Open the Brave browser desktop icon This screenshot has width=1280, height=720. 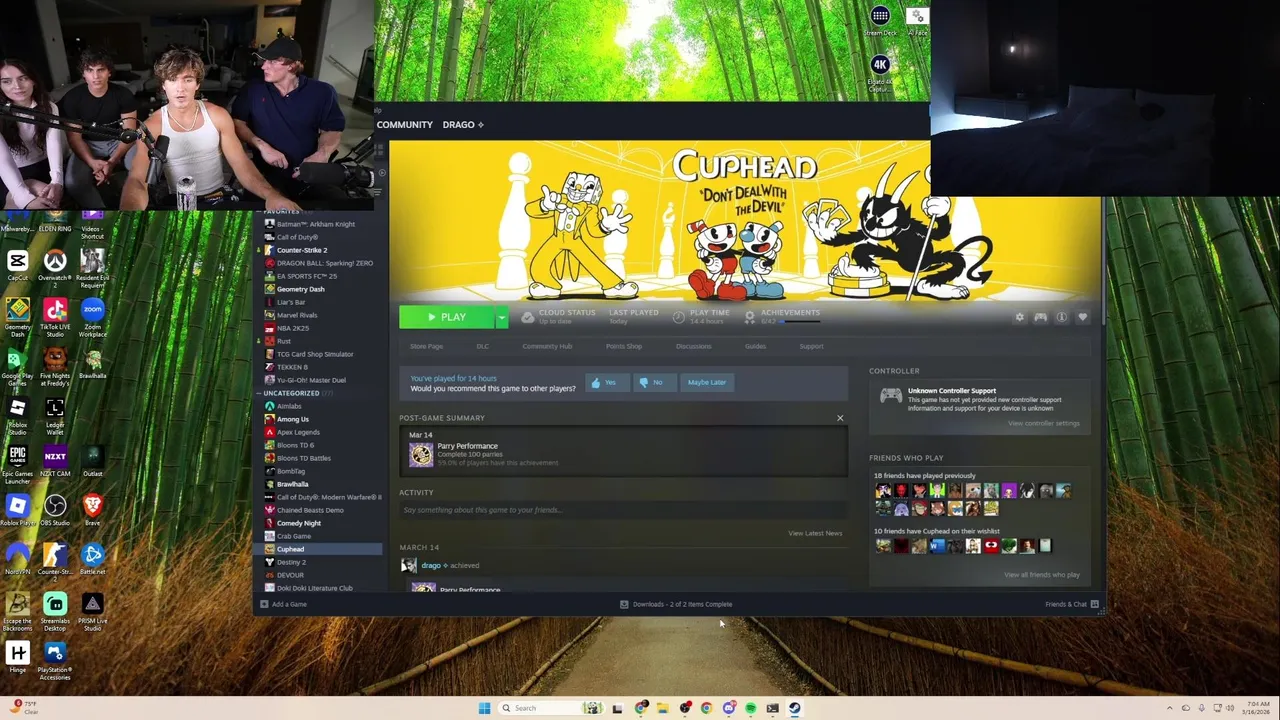pos(92,510)
